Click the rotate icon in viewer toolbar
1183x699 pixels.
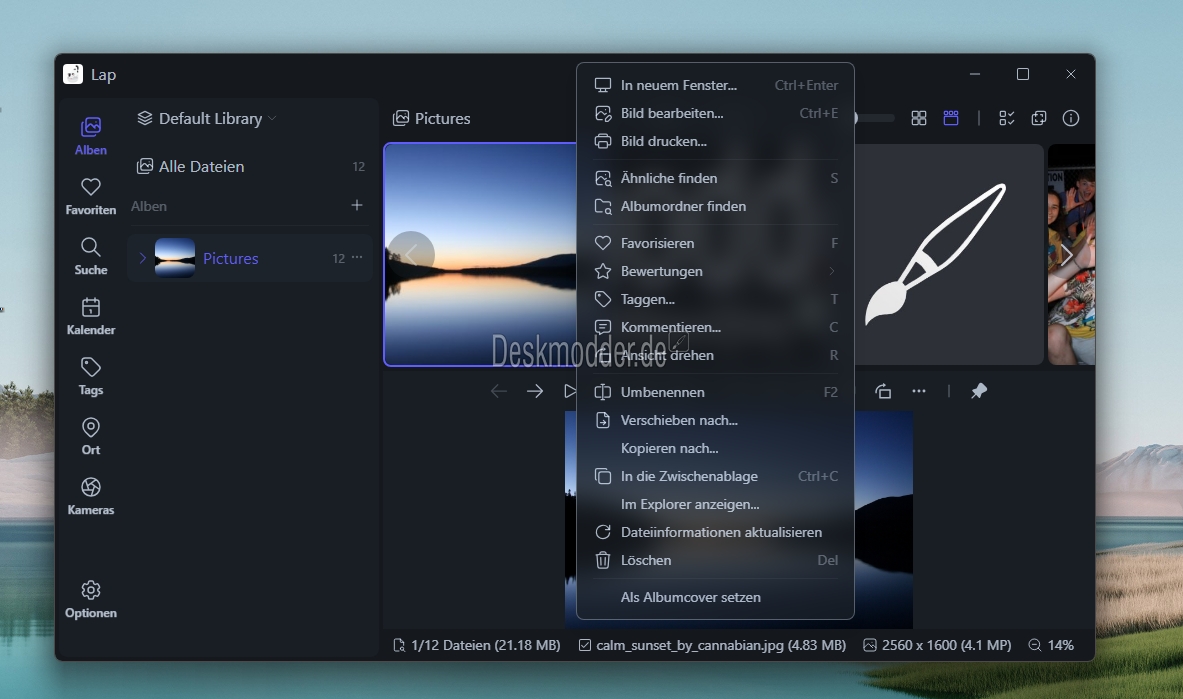(883, 391)
